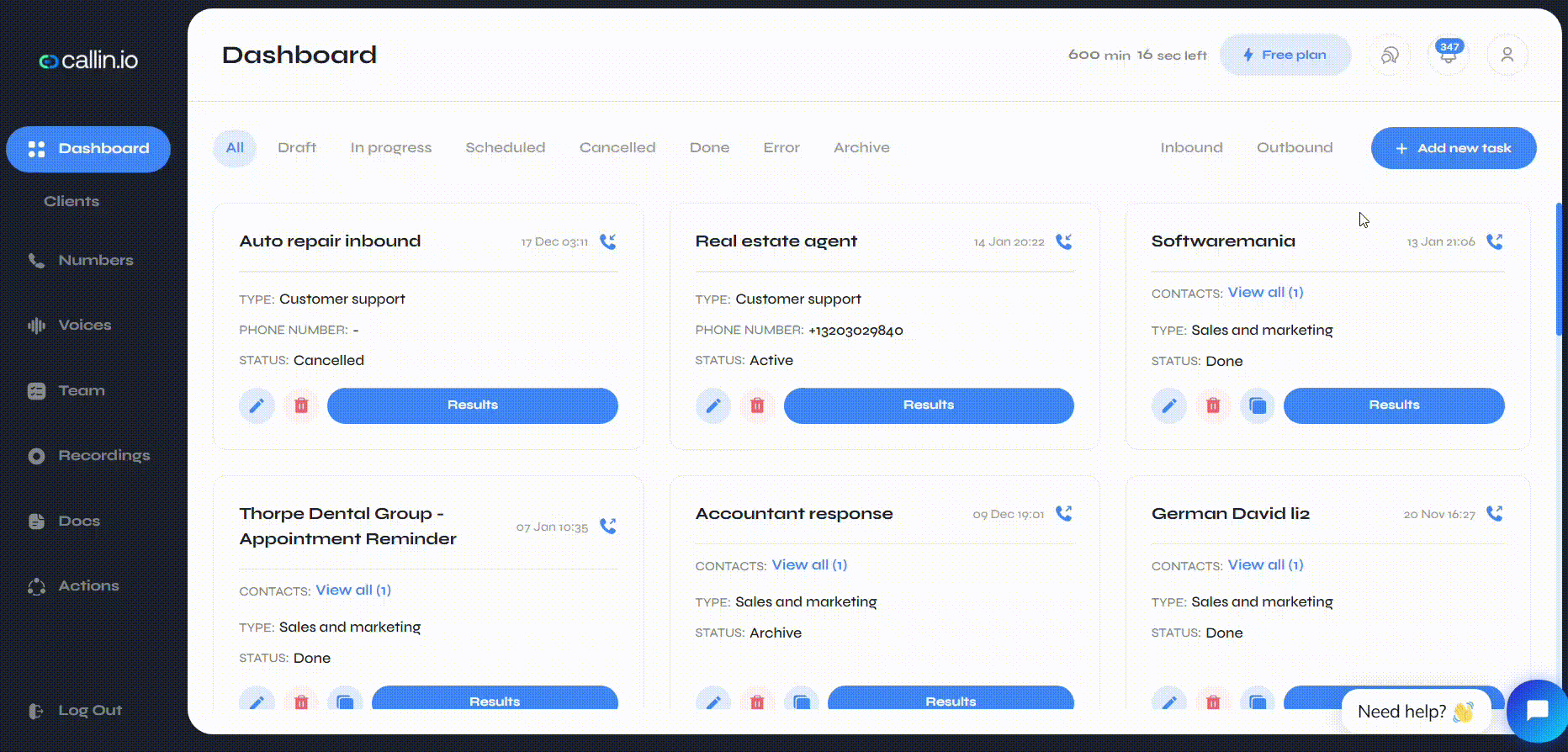View all contacts for German David li2

click(1265, 565)
